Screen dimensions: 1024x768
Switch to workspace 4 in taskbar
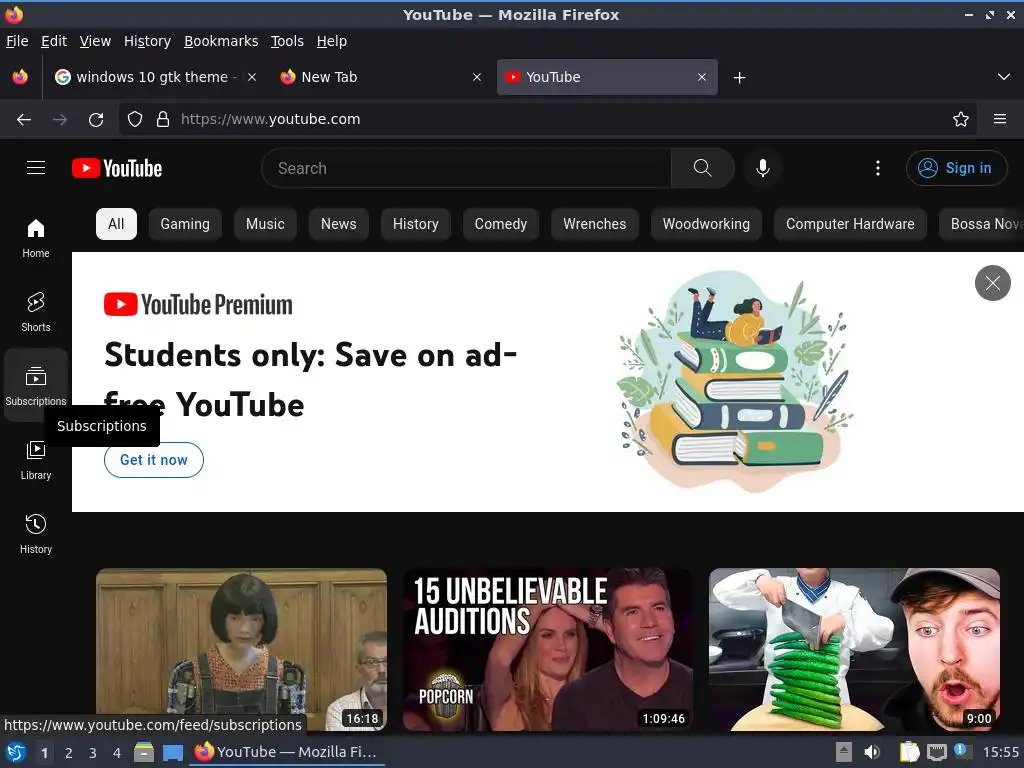(117, 753)
